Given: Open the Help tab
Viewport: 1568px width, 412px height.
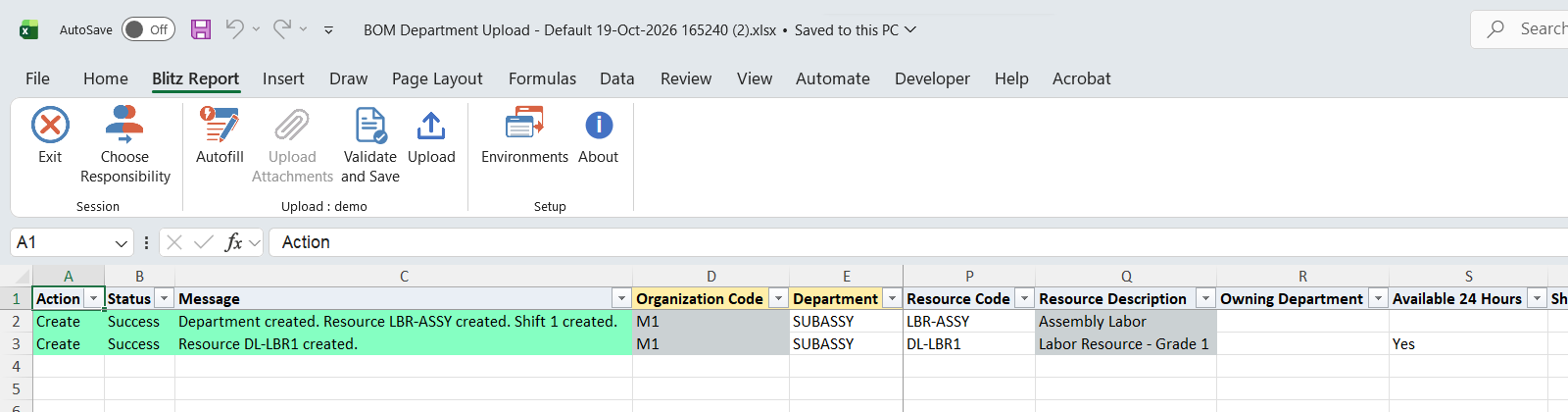Looking at the screenshot, I should pyautogui.click(x=1011, y=78).
